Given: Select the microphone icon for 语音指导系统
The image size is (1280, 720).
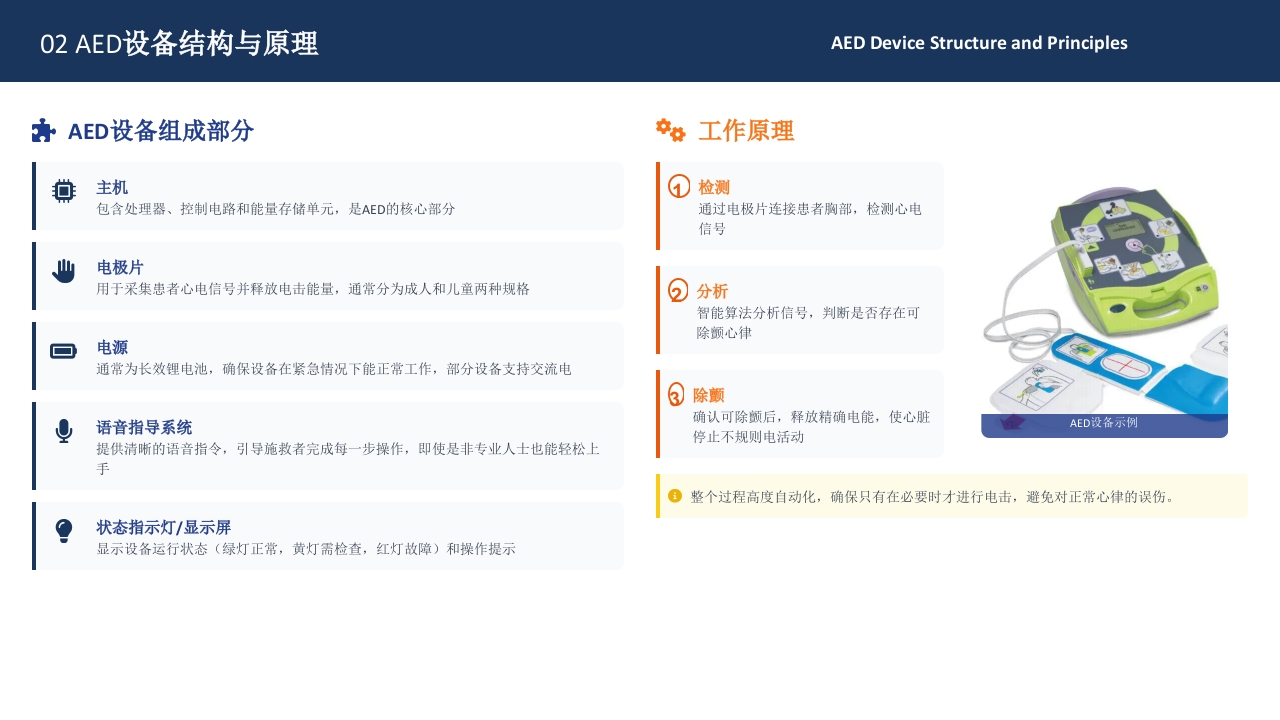Looking at the screenshot, I should (x=63, y=430).
